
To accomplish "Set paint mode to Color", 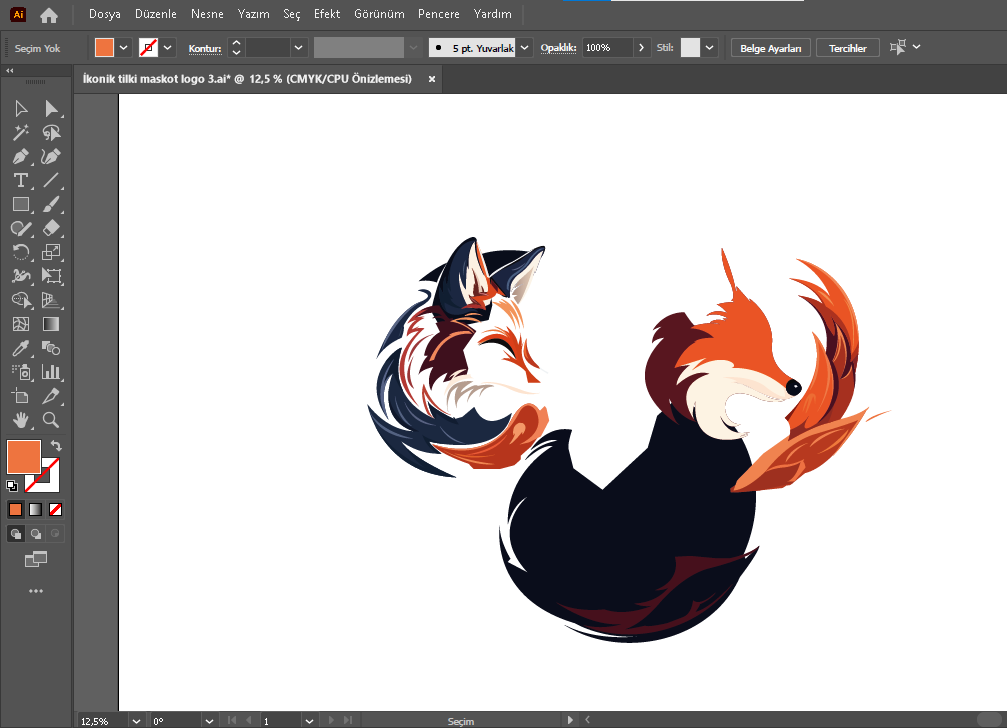I will click(15, 510).
